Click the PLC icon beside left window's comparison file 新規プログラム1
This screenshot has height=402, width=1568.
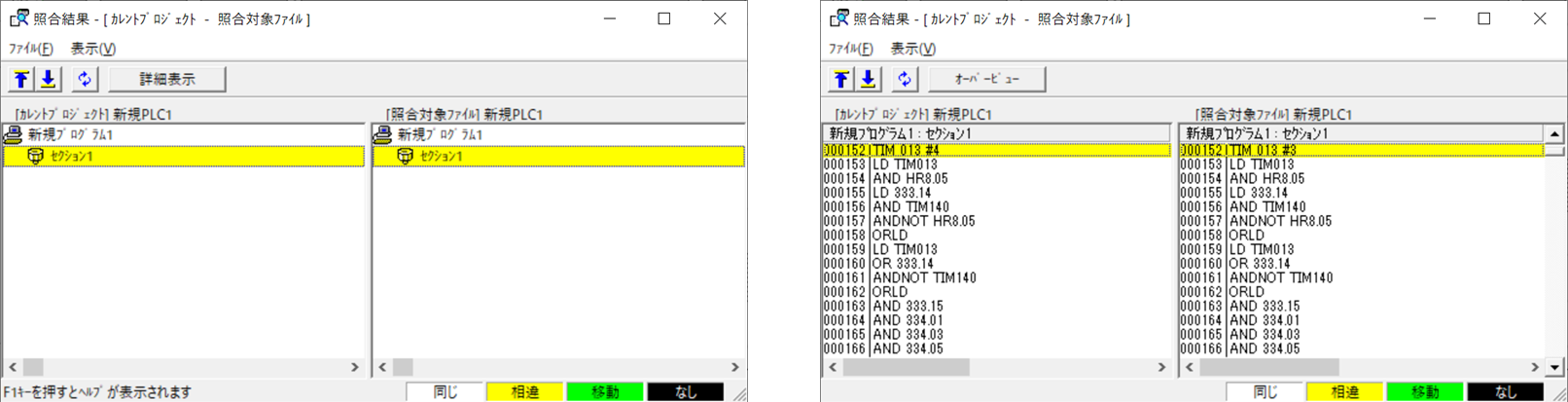(383, 134)
